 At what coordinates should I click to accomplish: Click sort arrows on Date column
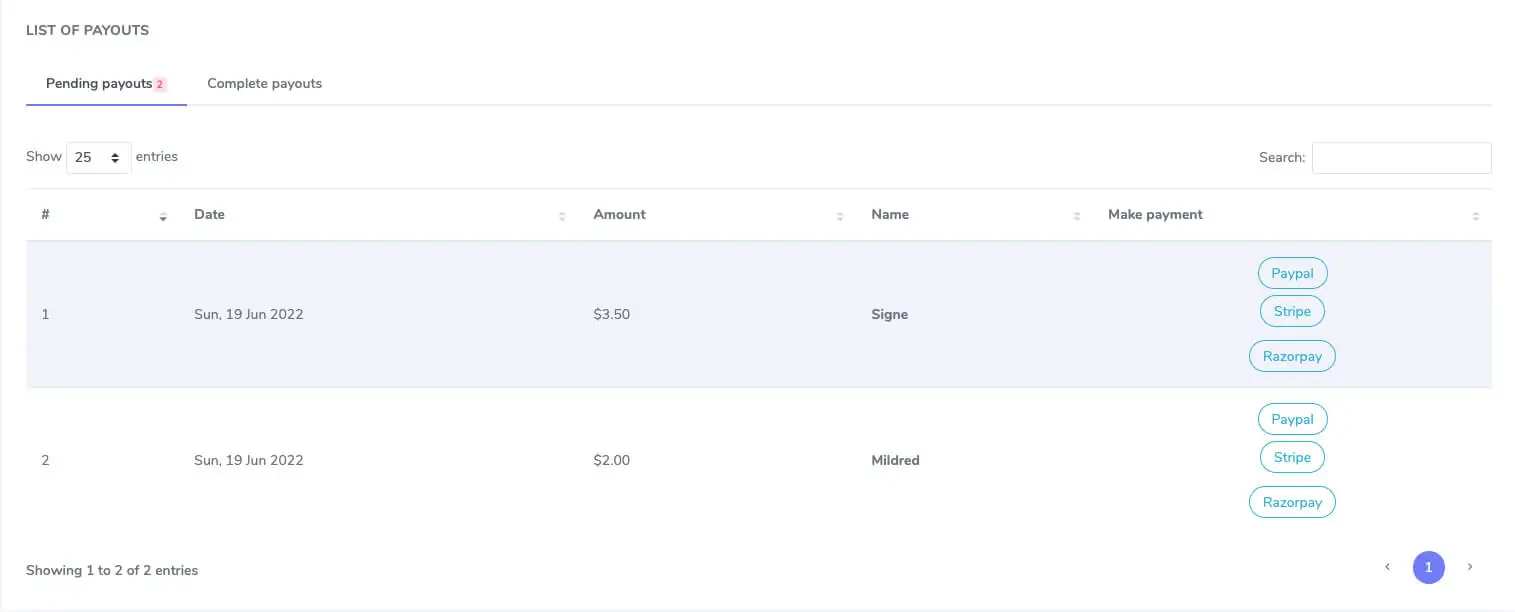coord(562,216)
